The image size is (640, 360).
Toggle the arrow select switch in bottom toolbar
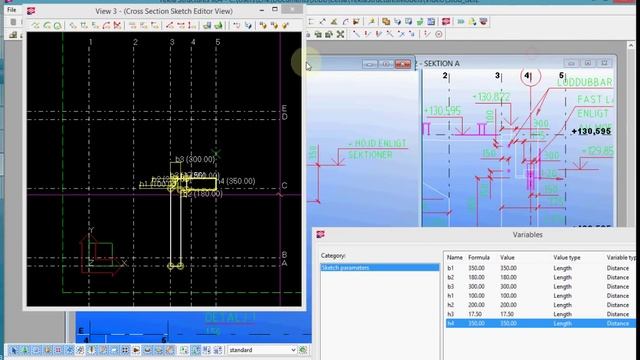(14, 350)
